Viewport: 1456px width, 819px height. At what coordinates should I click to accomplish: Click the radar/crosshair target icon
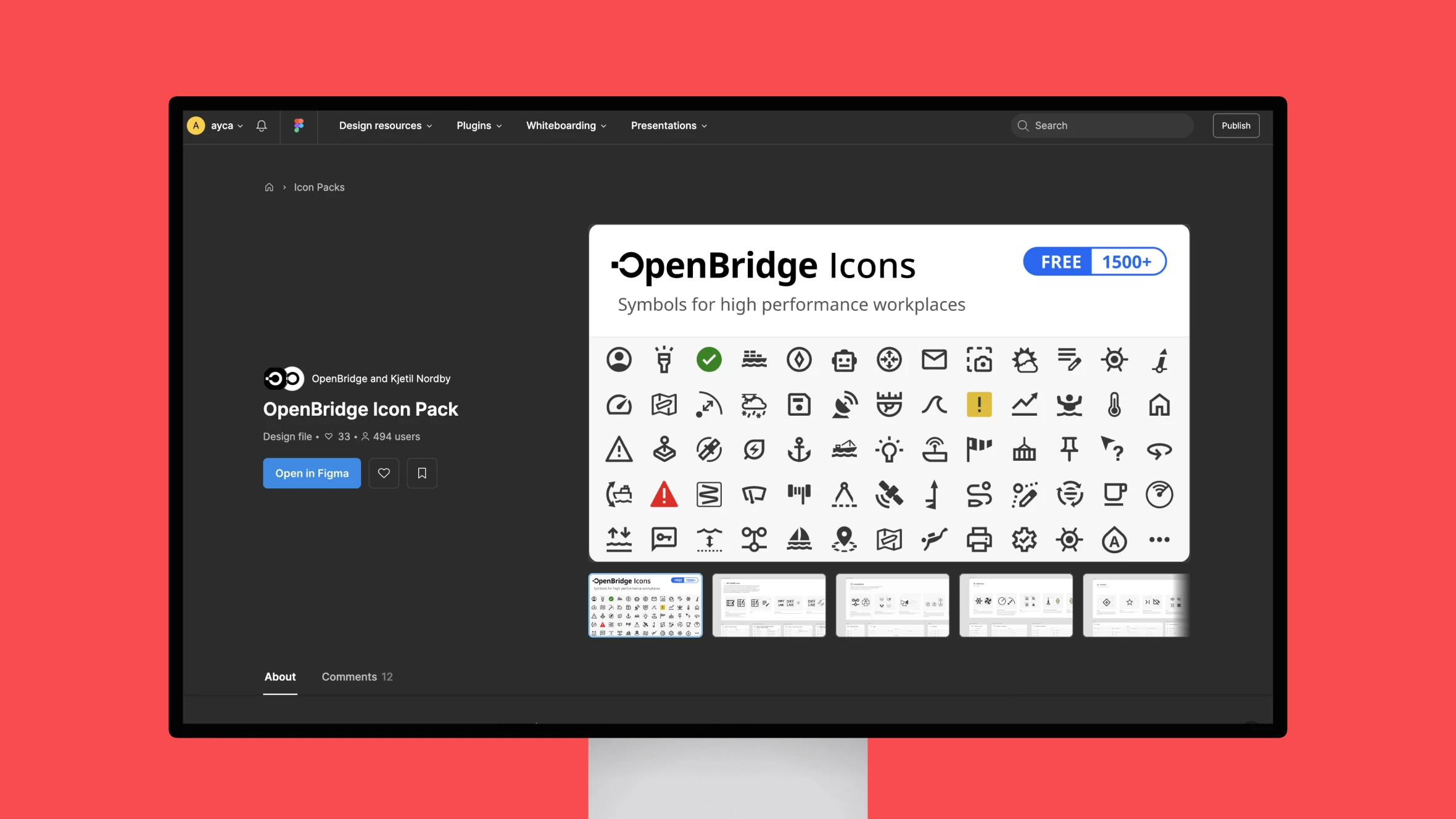coord(889,358)
